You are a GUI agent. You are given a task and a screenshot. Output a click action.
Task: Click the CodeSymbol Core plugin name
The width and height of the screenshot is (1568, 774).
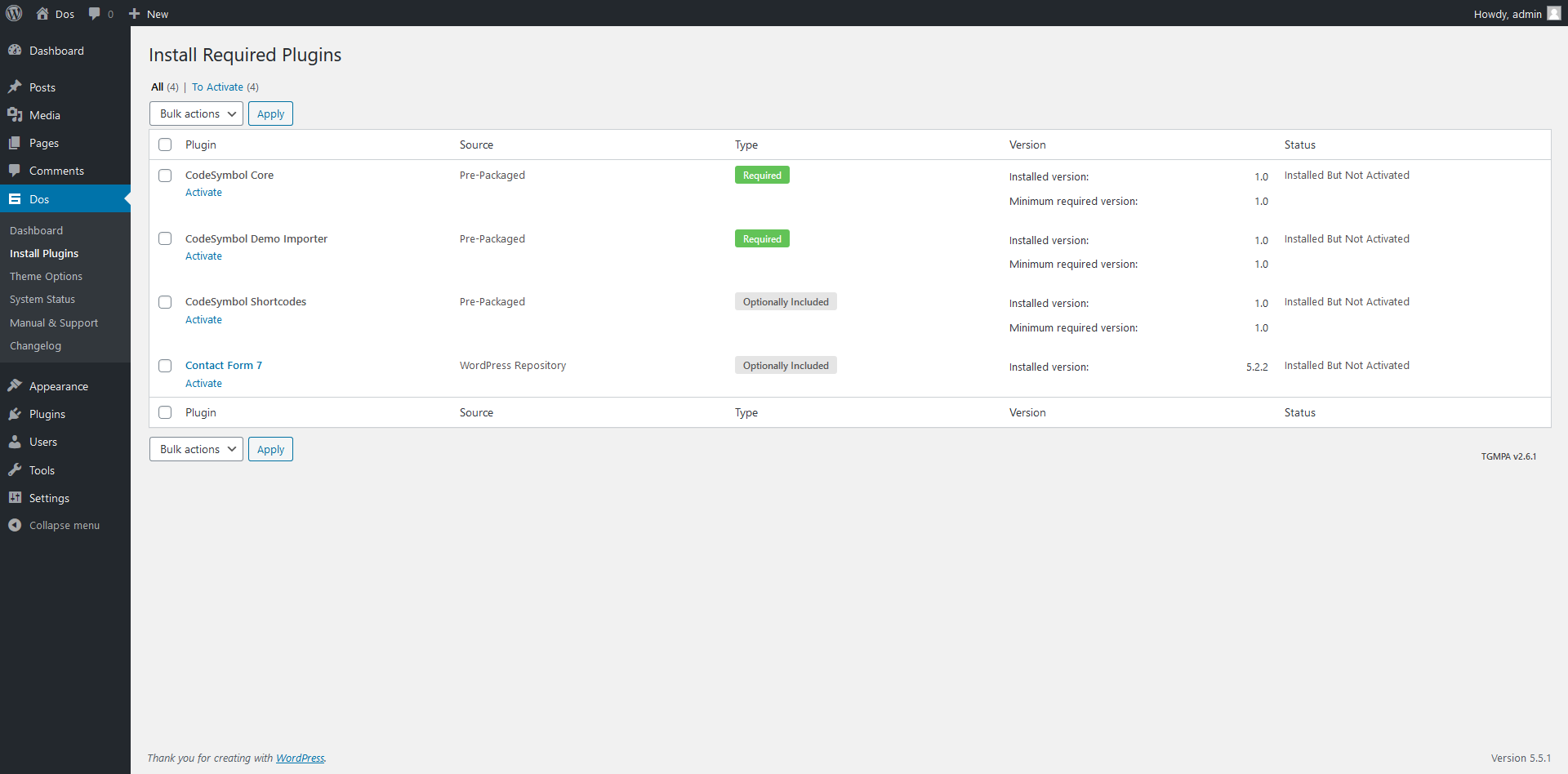[x=229, y=175]
